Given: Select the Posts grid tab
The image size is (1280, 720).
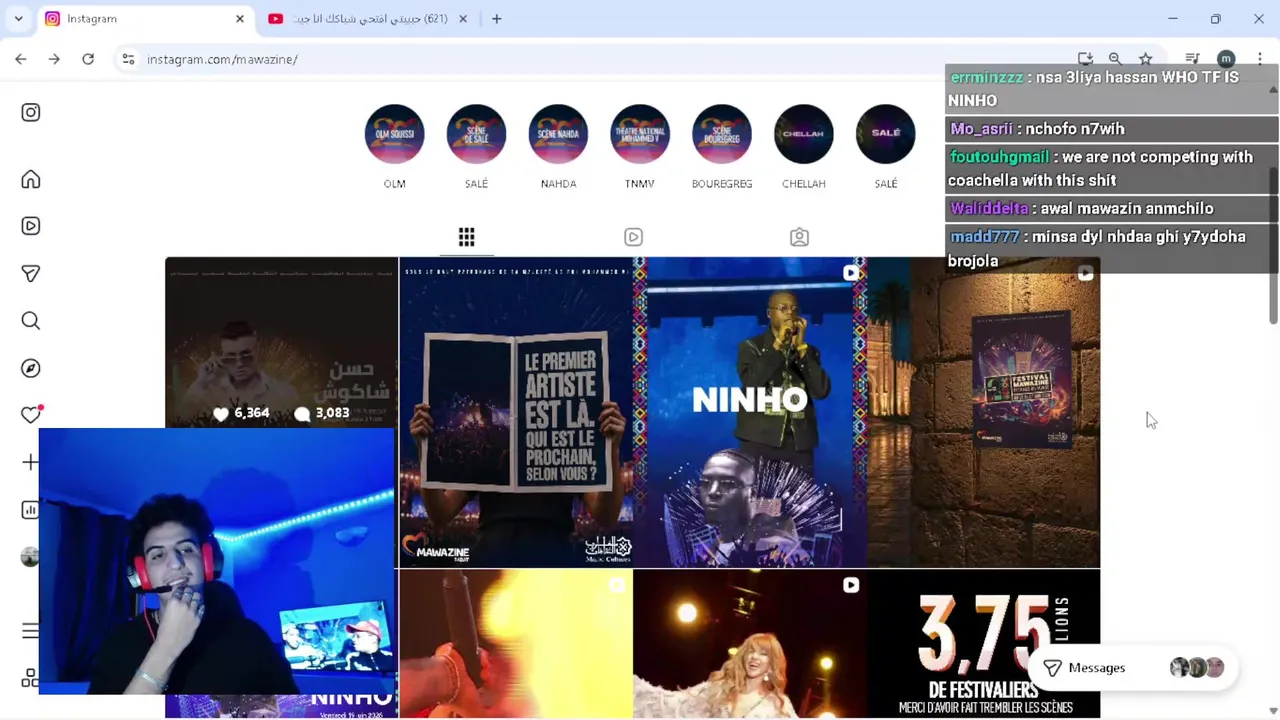Looking at the screenshot, I should pyautogui.click(x=466, y=237).
